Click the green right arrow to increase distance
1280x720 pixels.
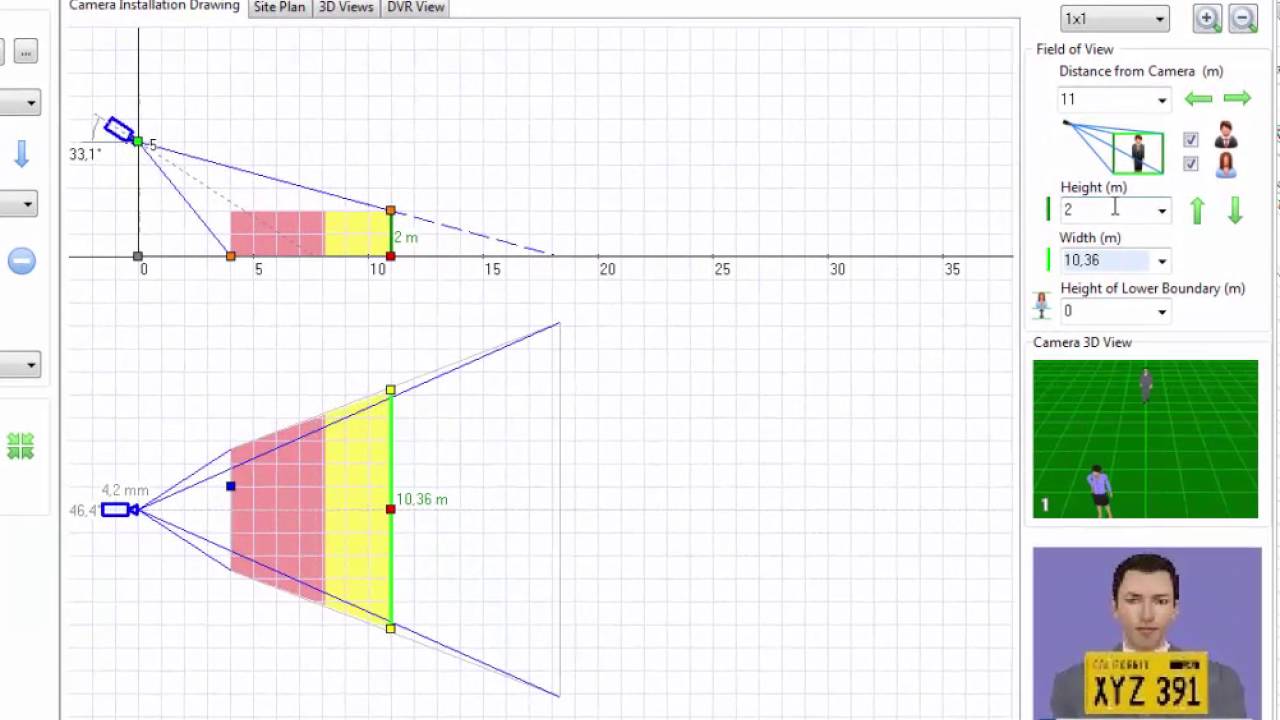pos(1237,98)
